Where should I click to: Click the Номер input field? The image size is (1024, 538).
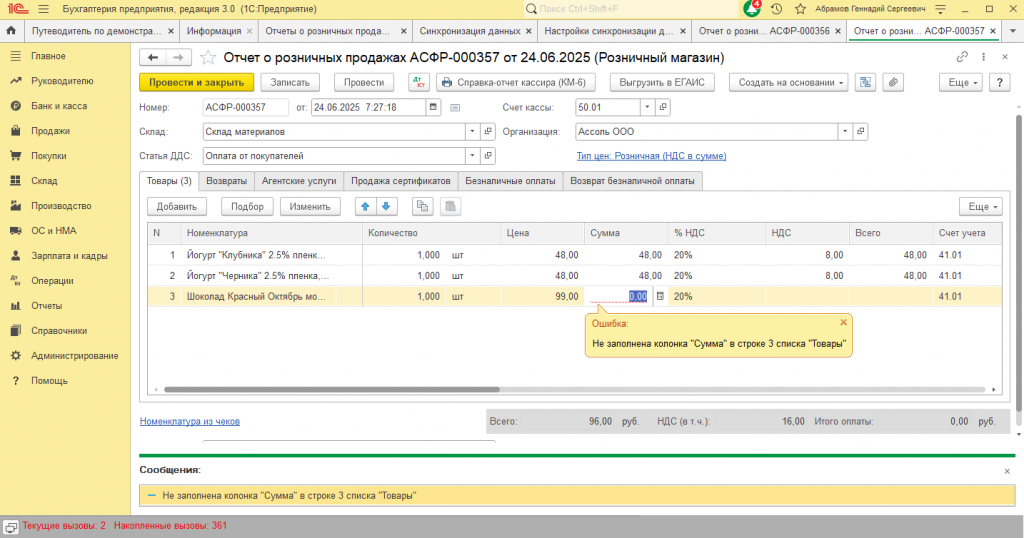click(x=245, y=107)
